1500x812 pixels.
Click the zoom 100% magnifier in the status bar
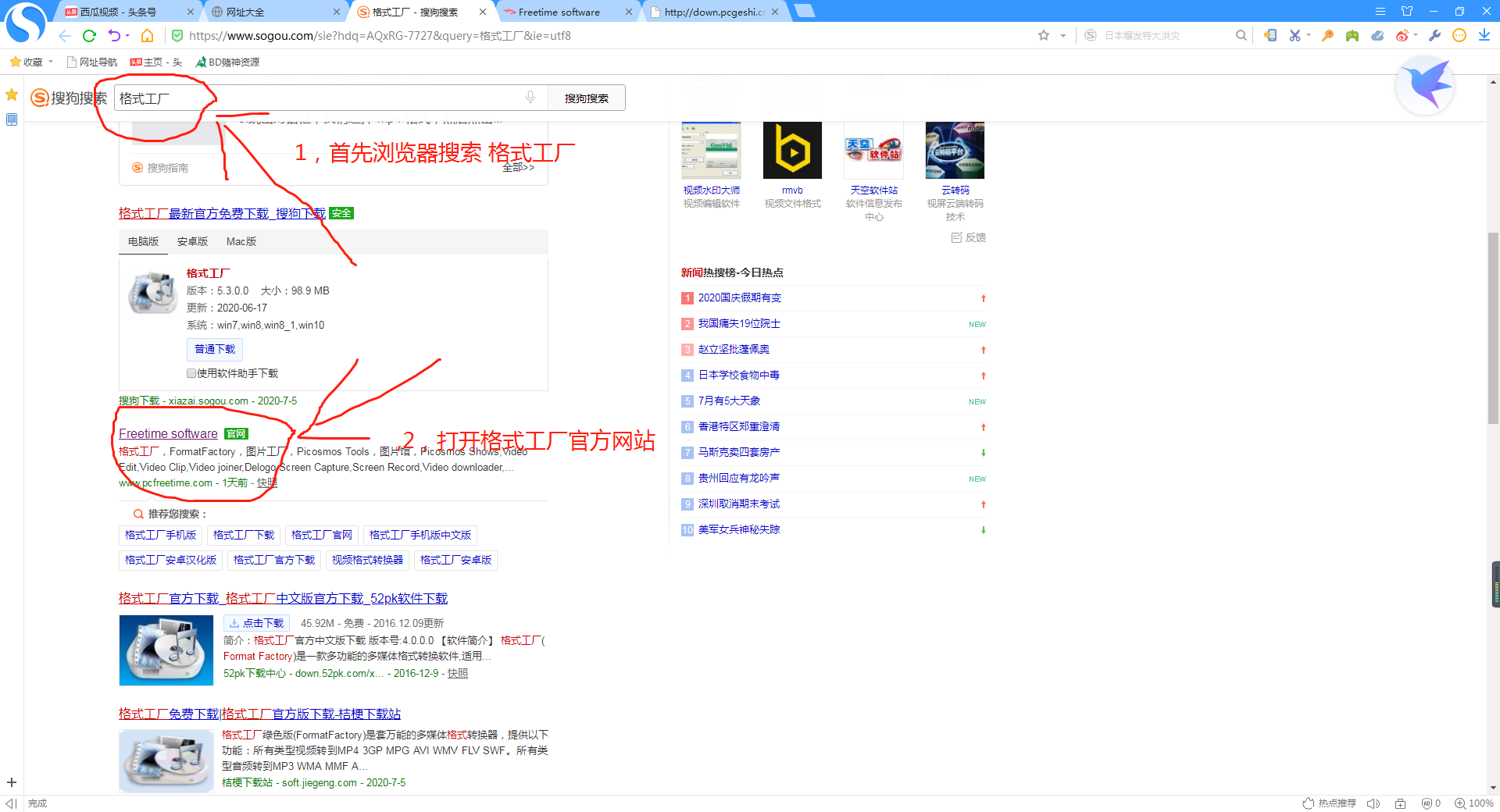pos(1459,803)
